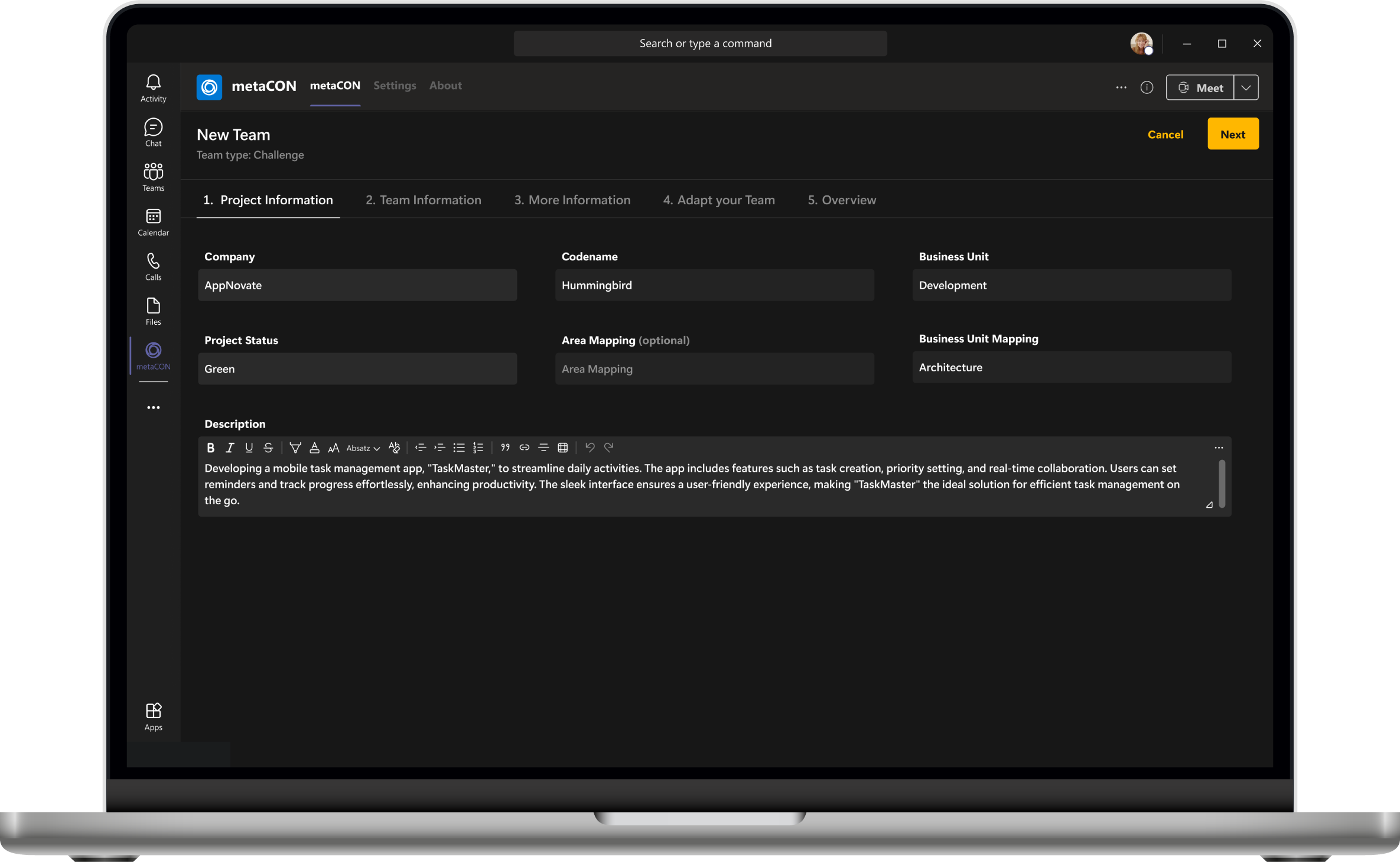Insert a table in the description

click(563, 448)
